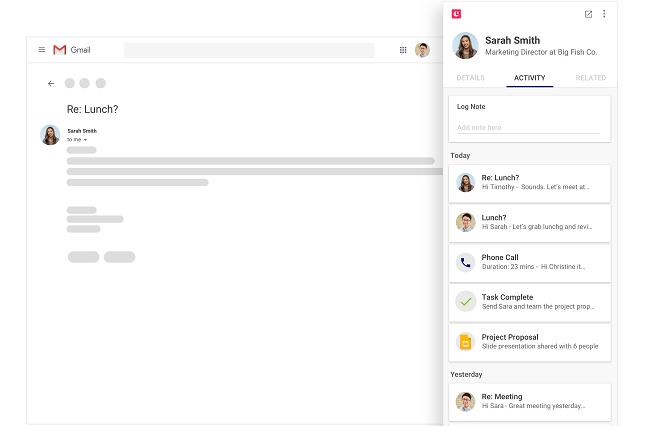Open the 'Re: Meeting' activity card
650x426 pixels.
coord(529,402)
